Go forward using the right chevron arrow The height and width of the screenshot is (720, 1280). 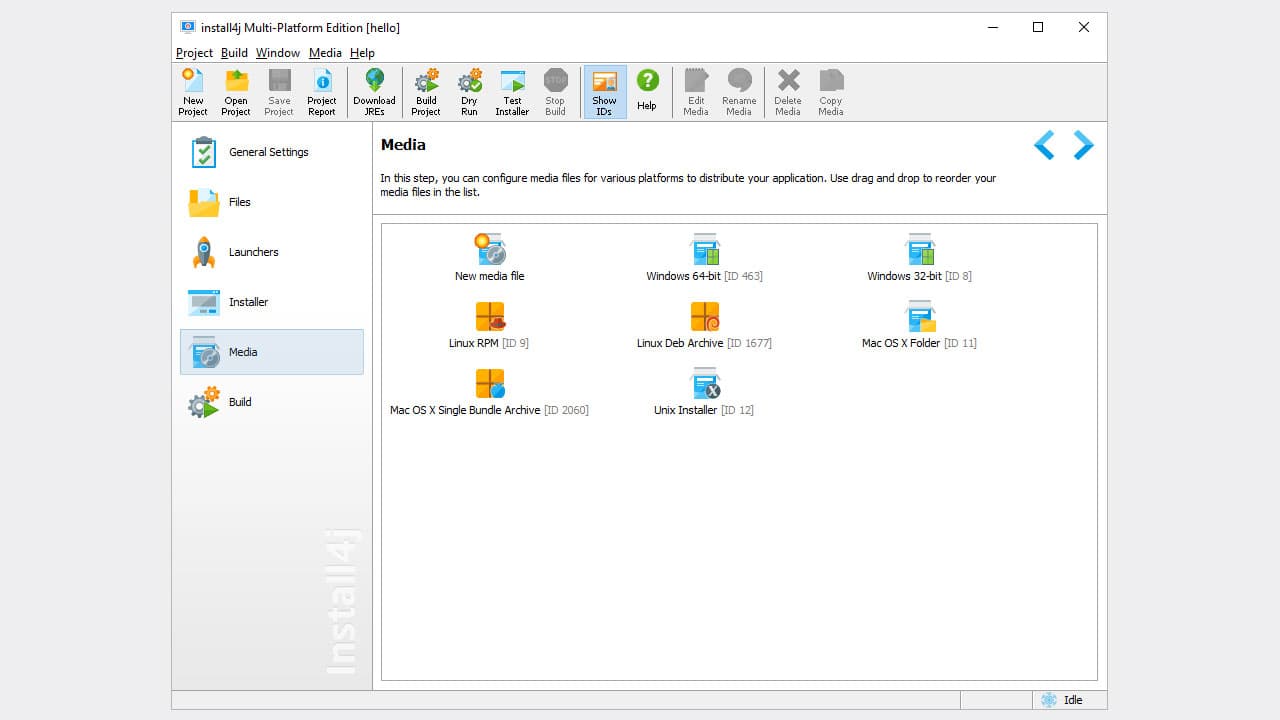click(1083, 145)
